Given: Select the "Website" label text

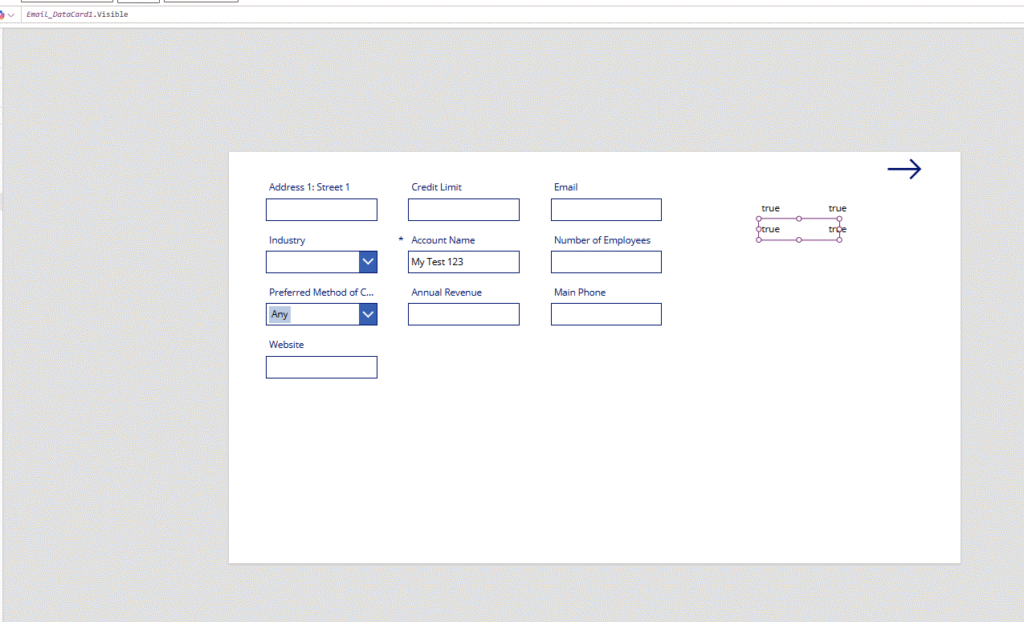Looking at the screenshot, I should [x=286, y=345].
